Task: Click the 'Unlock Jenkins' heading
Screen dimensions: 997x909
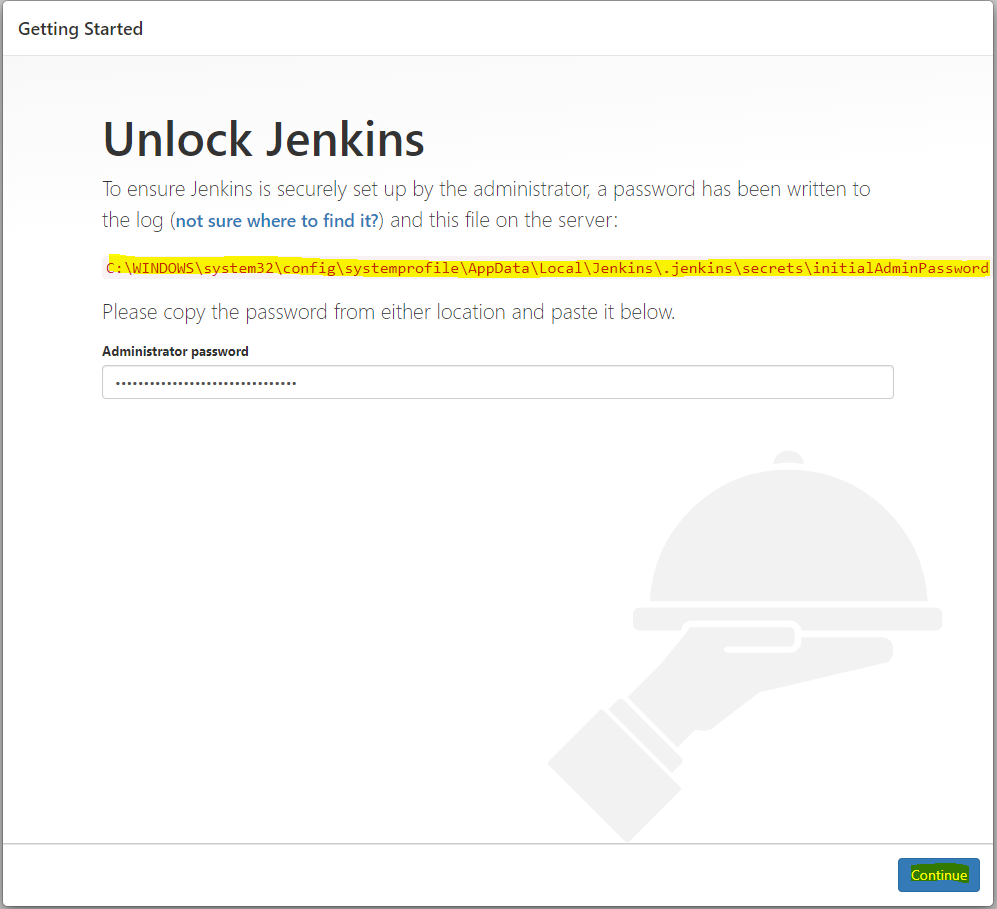Action: [263, 139]
